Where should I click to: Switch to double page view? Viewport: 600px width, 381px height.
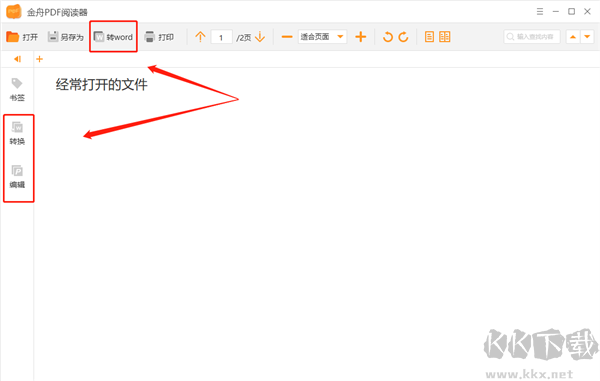click(445, 37)
